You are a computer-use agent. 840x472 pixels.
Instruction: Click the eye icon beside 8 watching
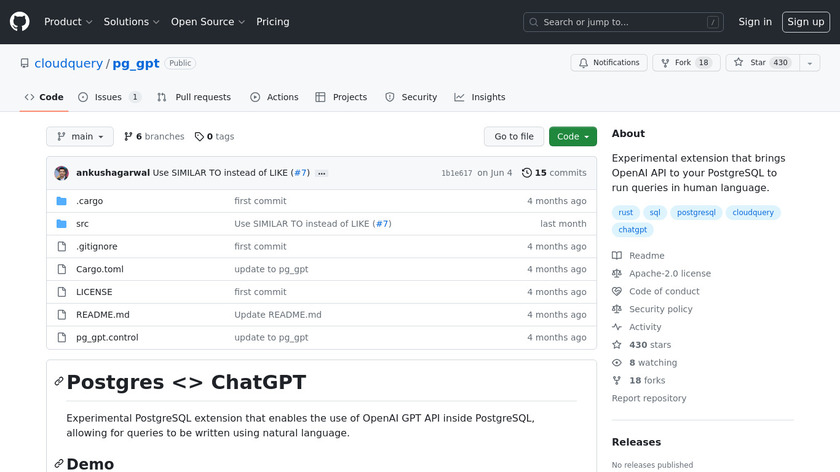(x=617, y=363)
